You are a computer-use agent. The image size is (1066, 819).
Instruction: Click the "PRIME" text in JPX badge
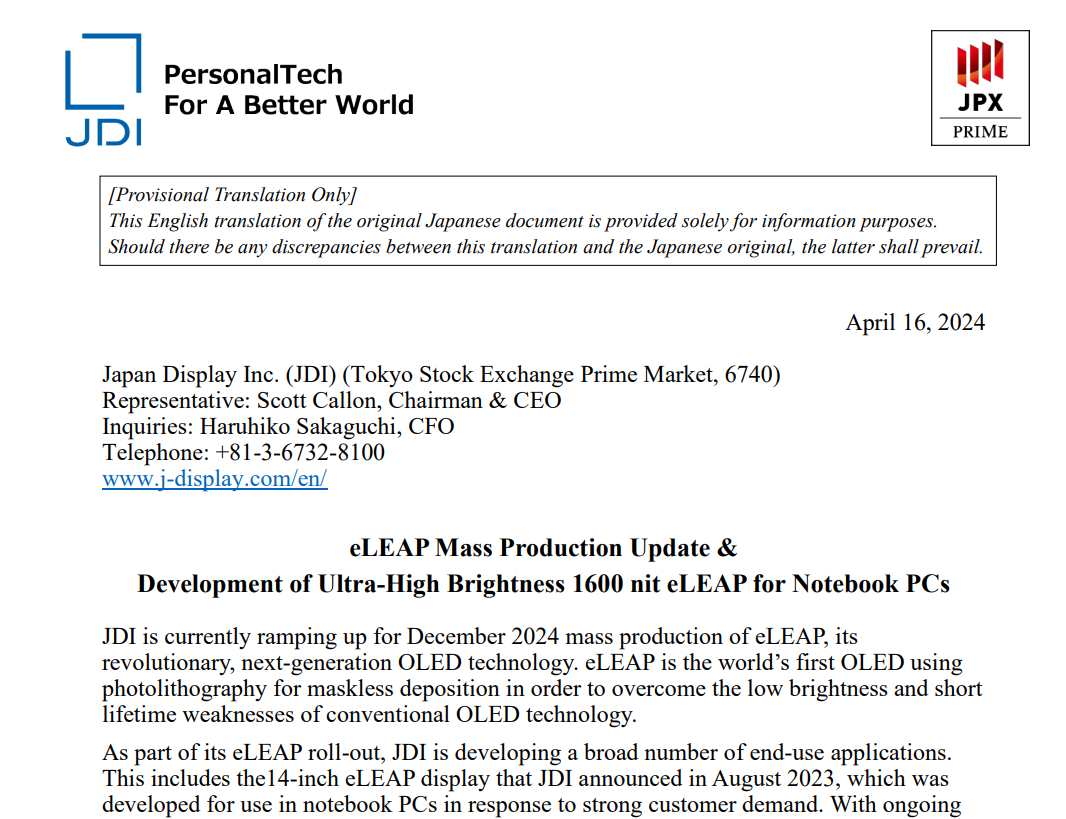pyautogui.click(x=979, y=132)
